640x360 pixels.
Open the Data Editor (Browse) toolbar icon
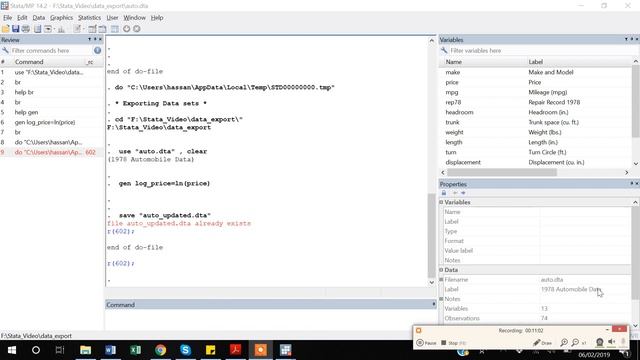pos(102,29)
